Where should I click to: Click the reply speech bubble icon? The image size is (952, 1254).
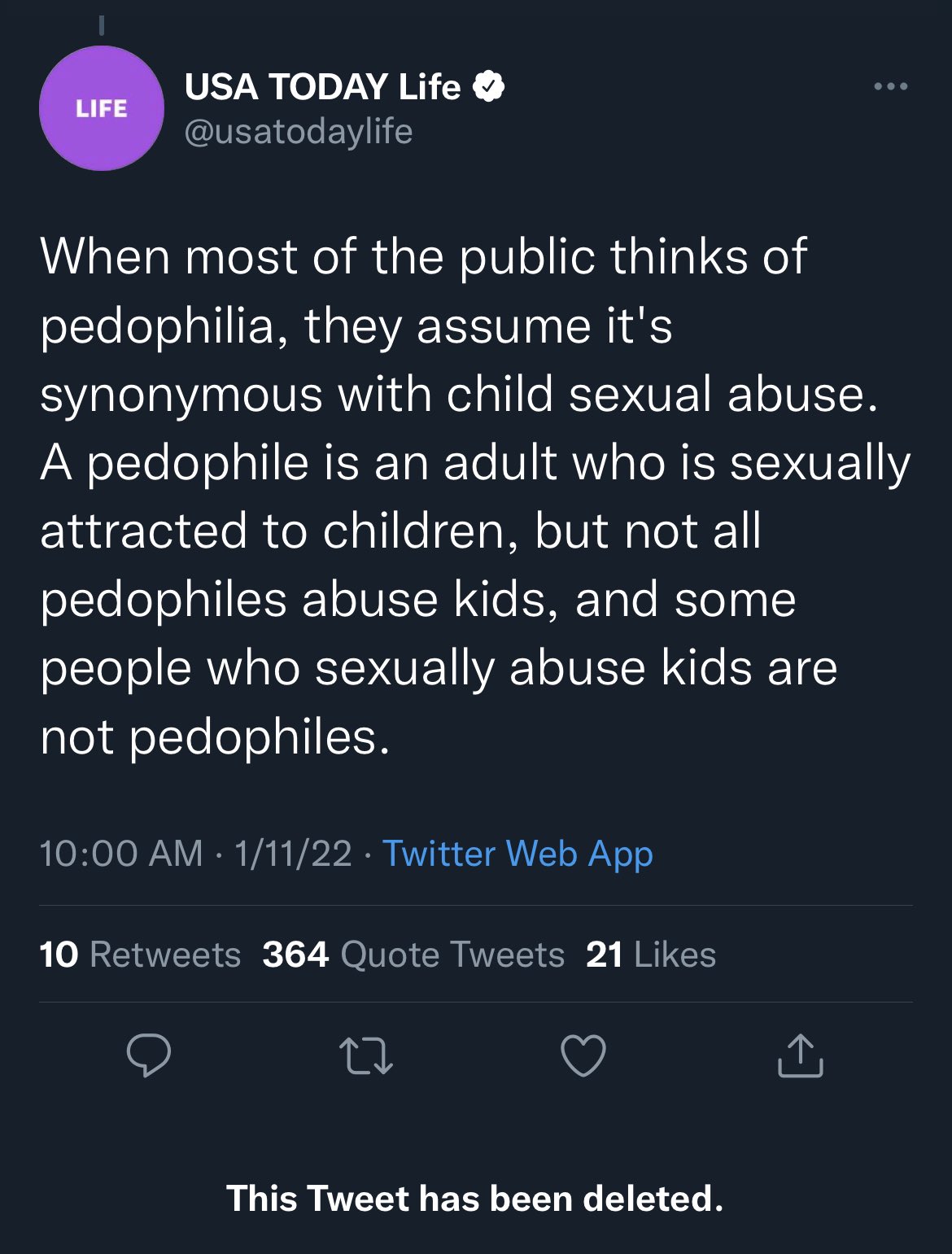click(x=149, y=1055)
